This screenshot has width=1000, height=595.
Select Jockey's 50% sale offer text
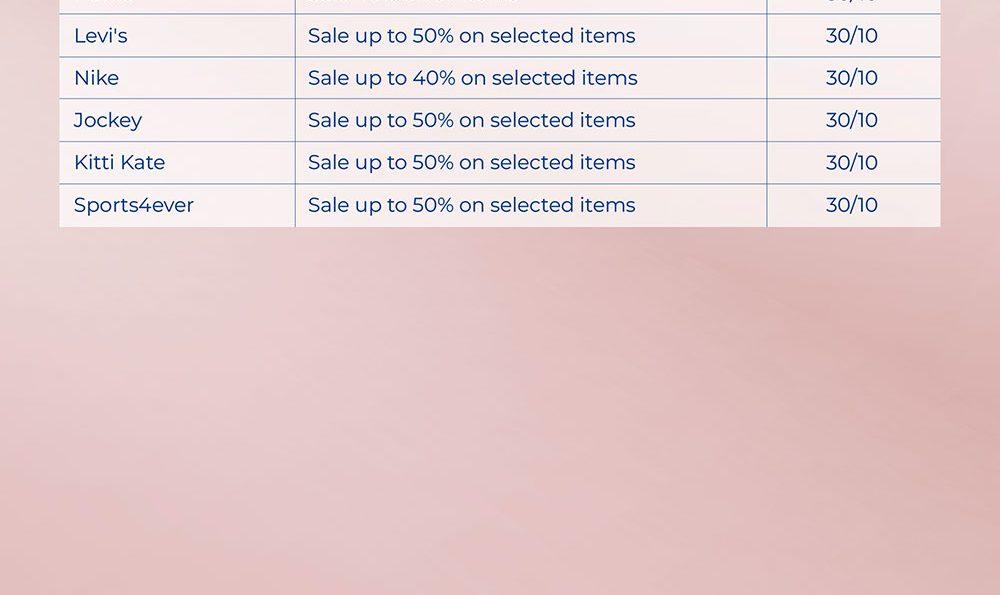coord(471,120)
